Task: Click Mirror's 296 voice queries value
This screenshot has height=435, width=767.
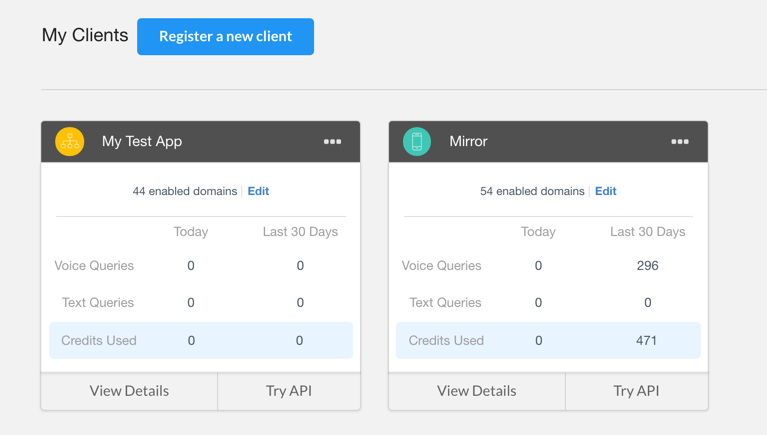Action: click(x=647, y=266)
